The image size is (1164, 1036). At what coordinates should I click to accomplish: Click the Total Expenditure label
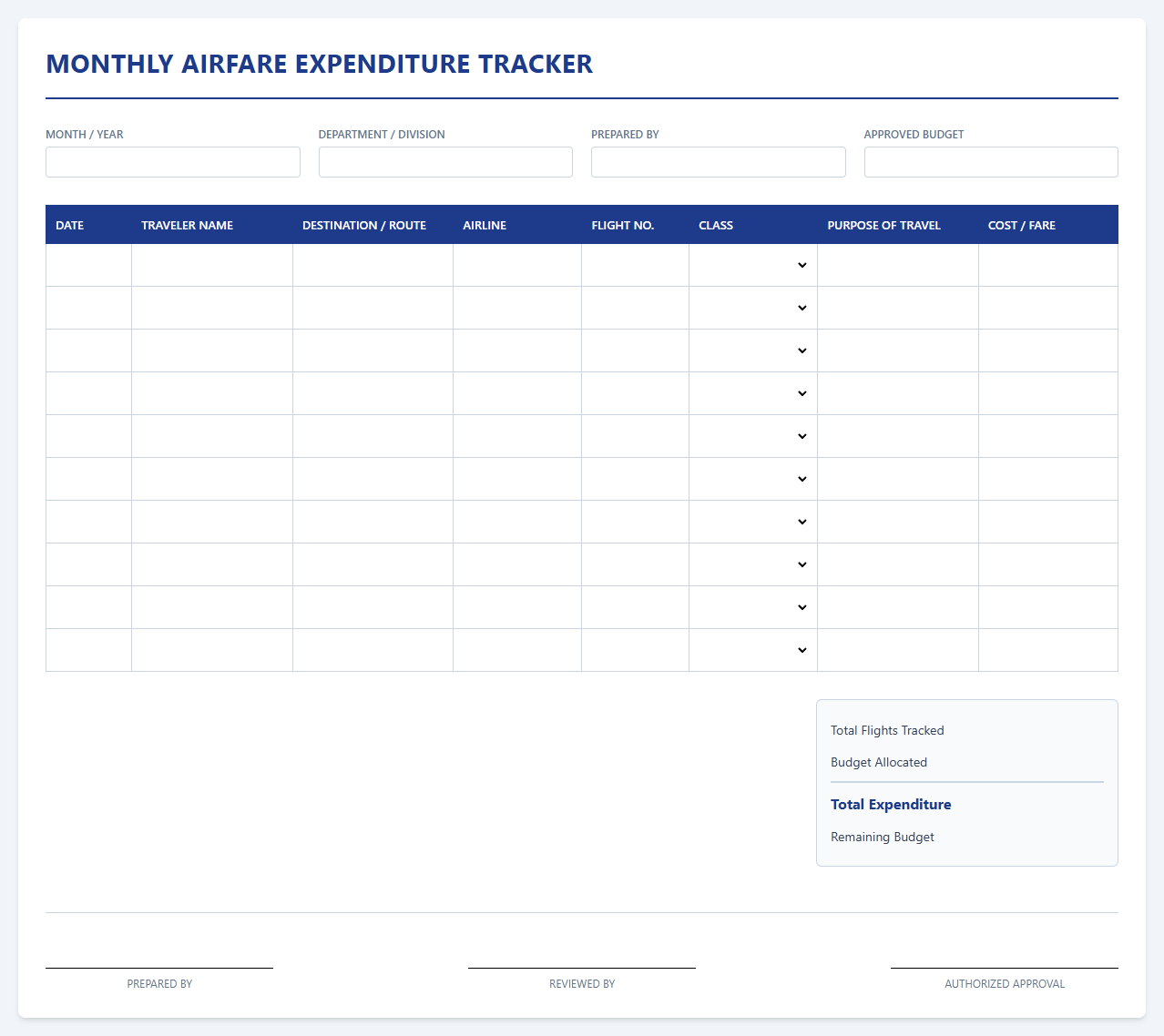[x=891, y=805]
